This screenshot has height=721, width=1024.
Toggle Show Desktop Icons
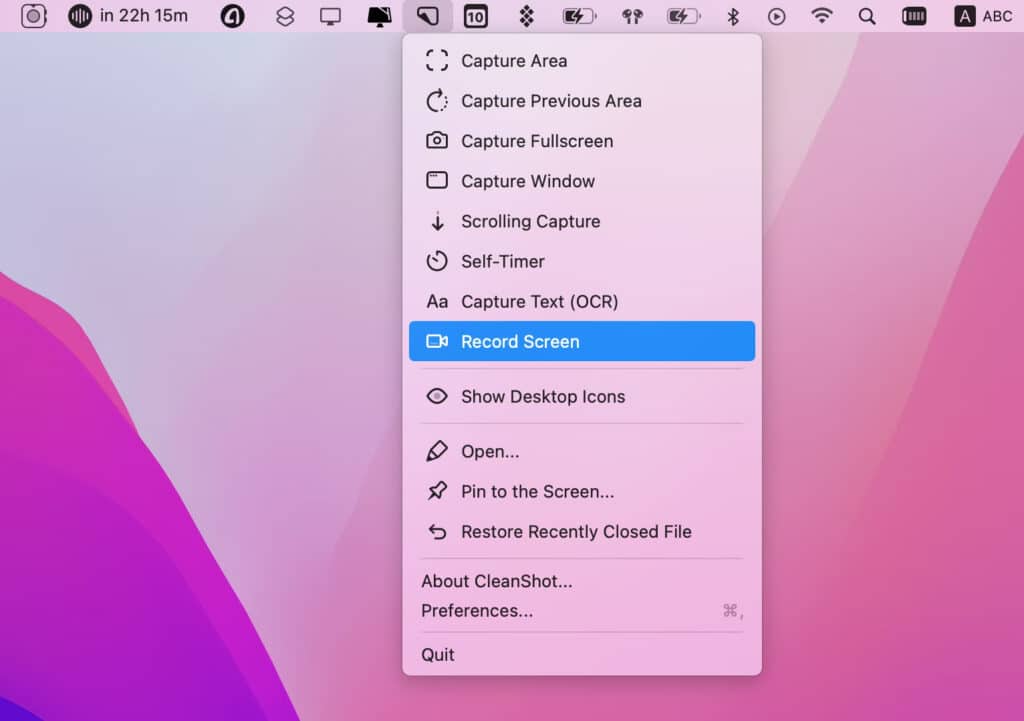tap(542, 397)
